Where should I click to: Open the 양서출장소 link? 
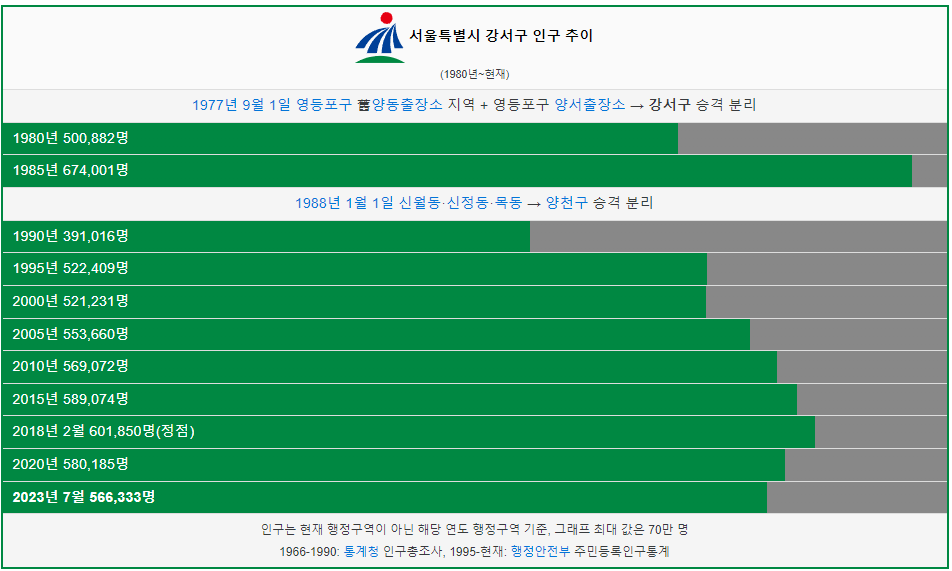click(590, 104)
